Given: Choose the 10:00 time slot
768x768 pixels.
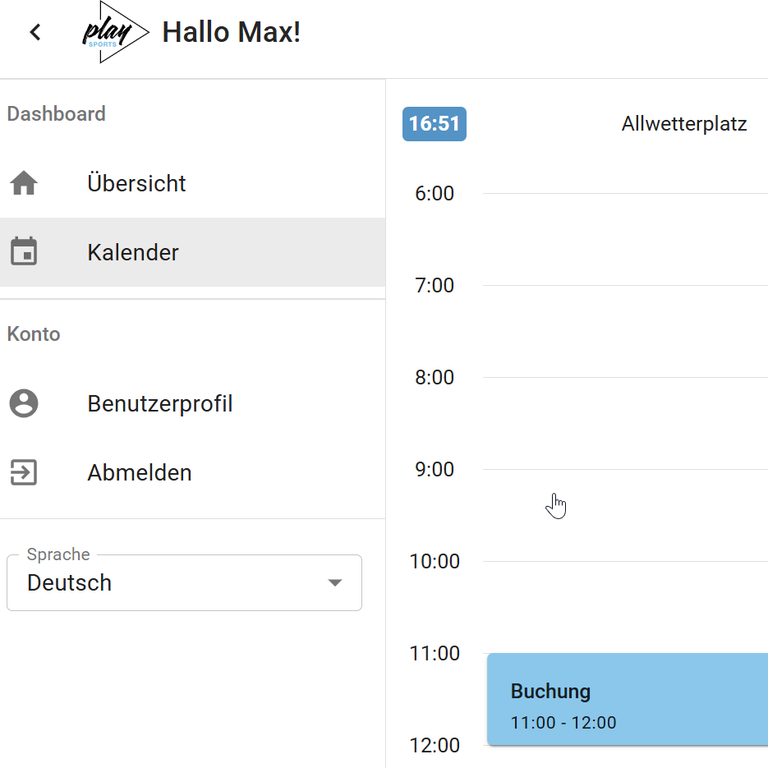Looking at the screenshot, I should (625, 607).
